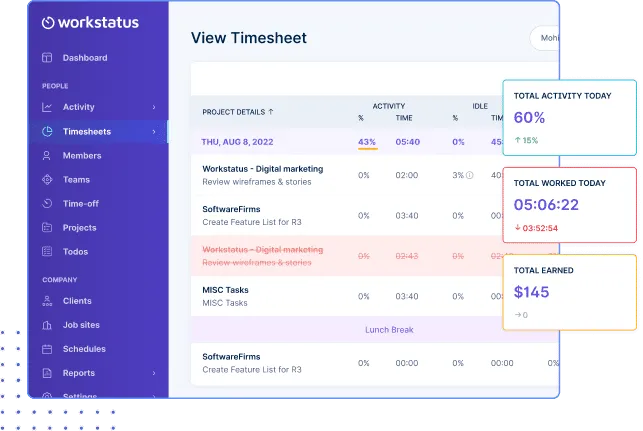The height and width of the screenshot is (431, 643).
Task: Click the 60% total activity value
Action: [529, 118]
